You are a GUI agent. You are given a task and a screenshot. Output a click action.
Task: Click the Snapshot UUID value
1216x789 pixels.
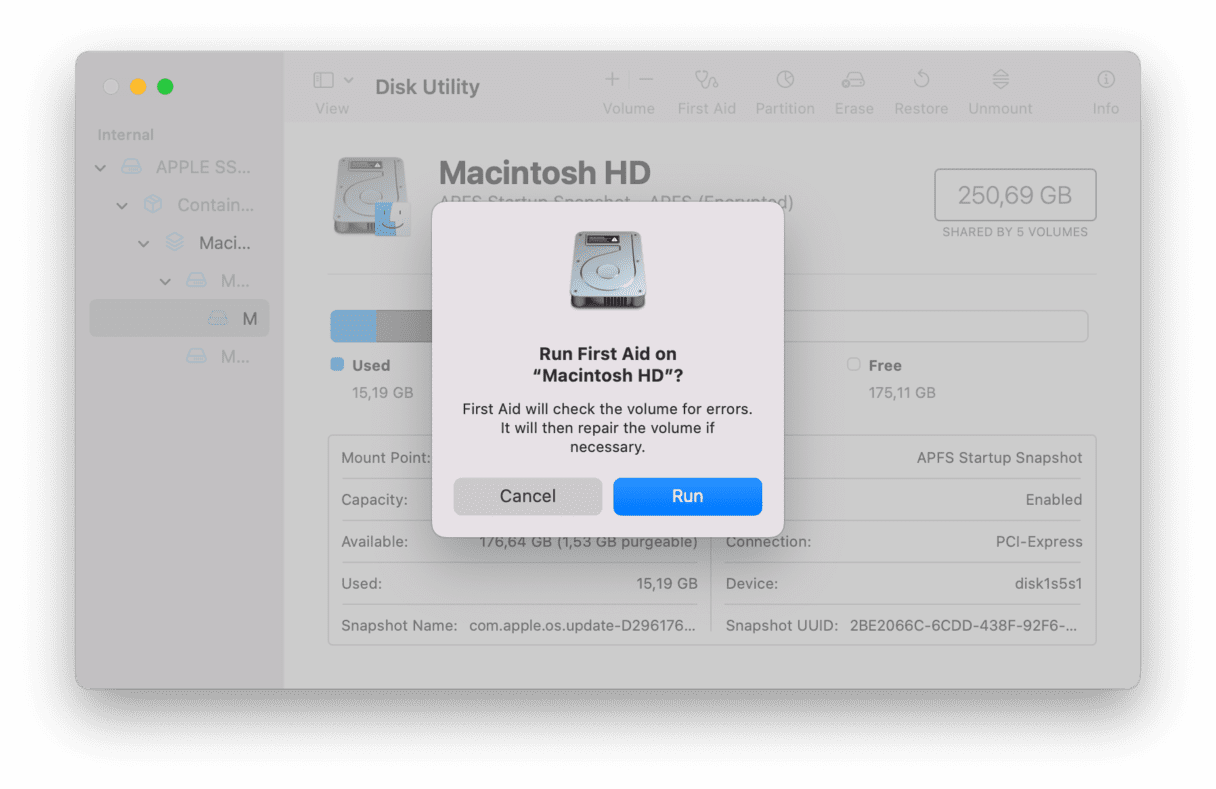[x=964, y=626]
